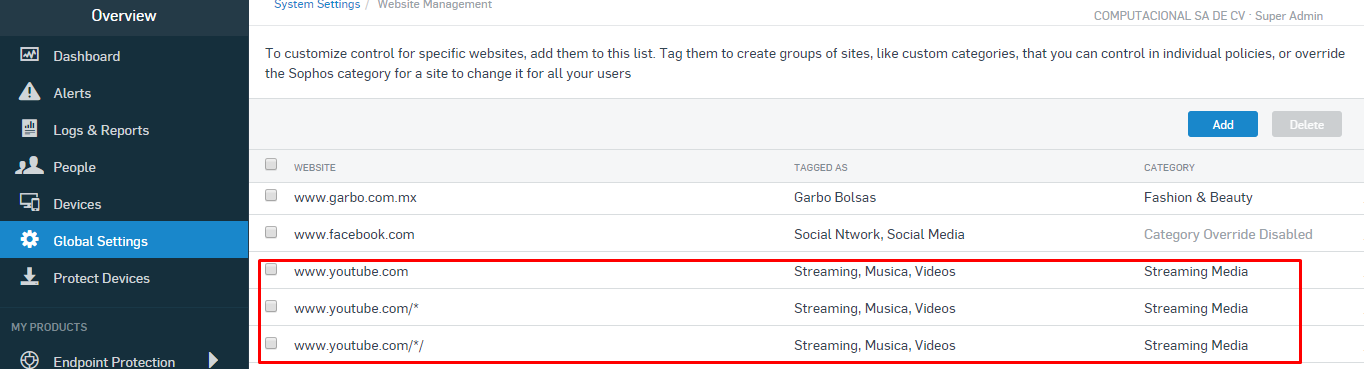1364x369 pixels.
Task: Sort by WEBSITE column header
Action: 314,167
